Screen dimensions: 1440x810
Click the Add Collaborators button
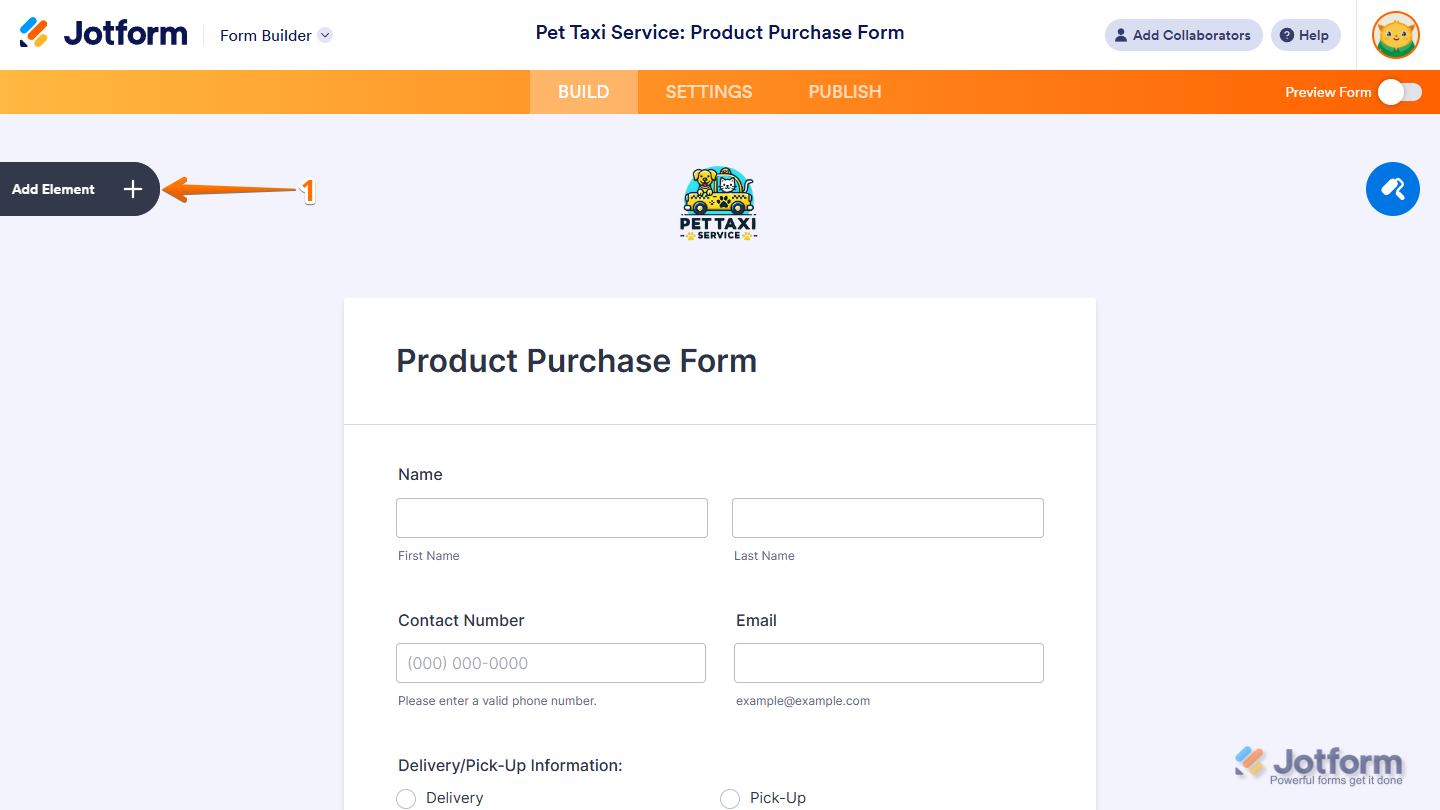click(1183, 35)
